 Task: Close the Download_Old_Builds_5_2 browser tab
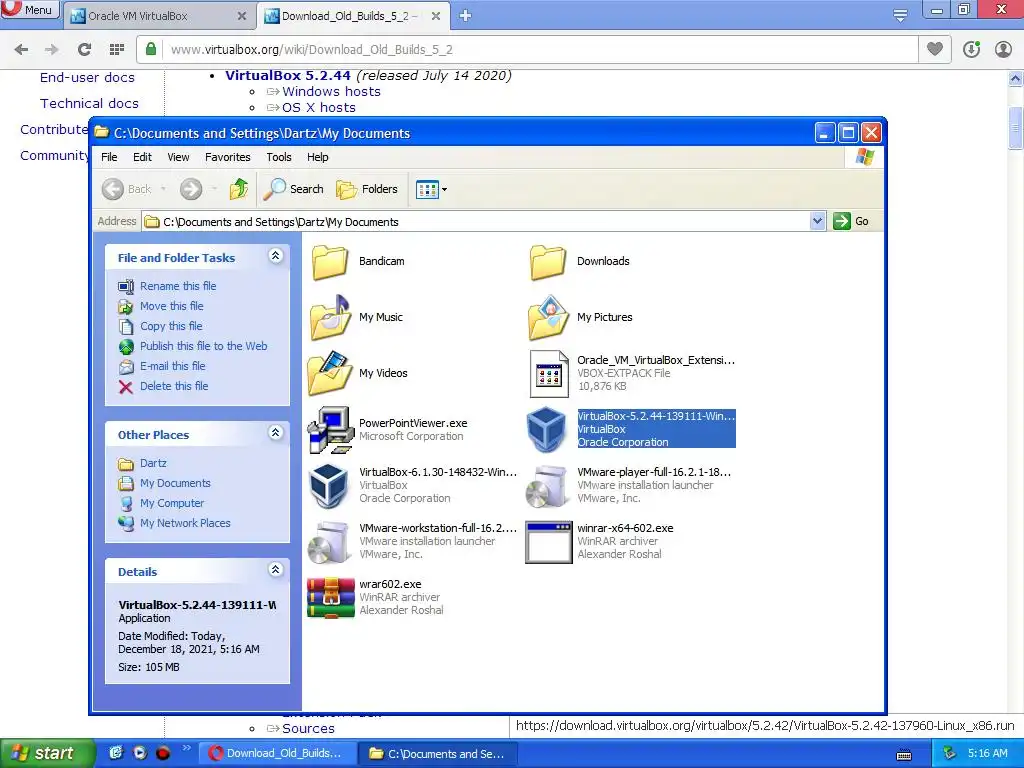436,16
